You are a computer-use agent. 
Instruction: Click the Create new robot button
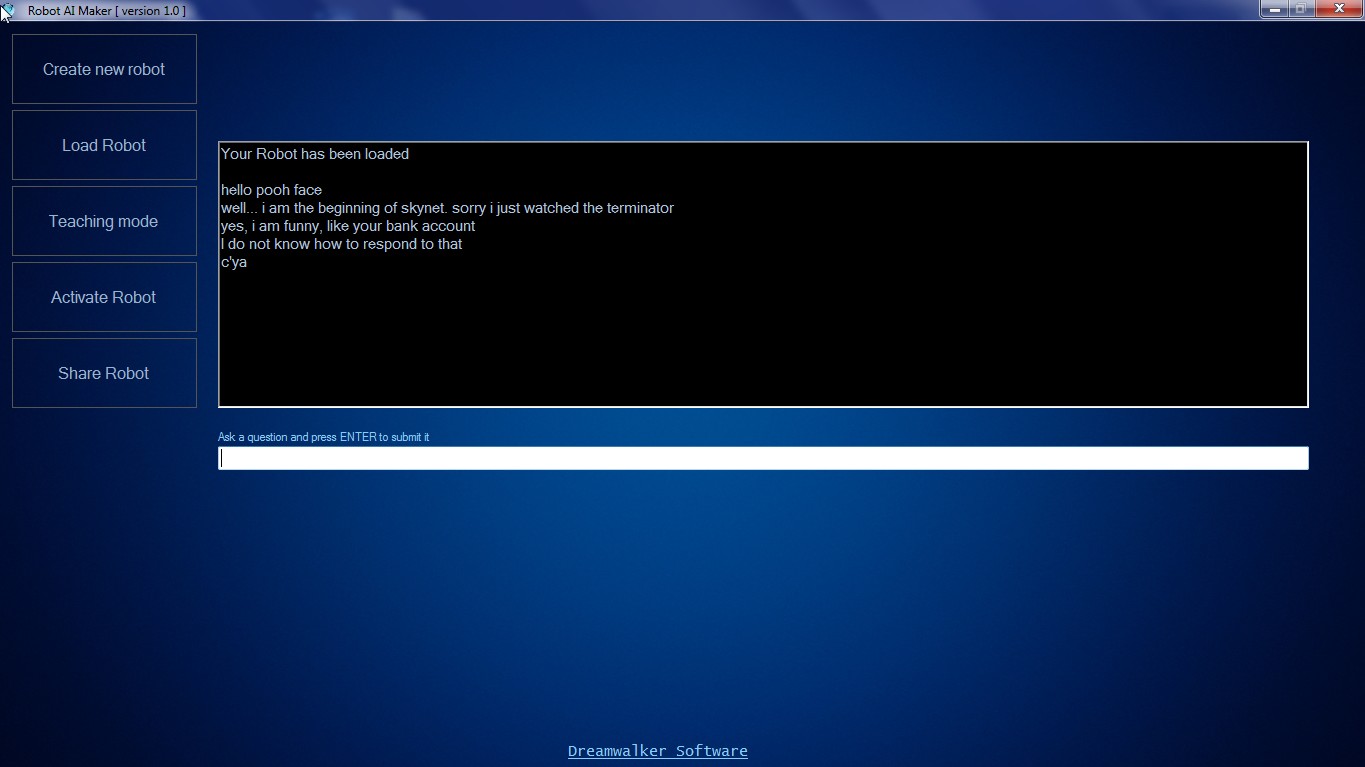point(104,69)
